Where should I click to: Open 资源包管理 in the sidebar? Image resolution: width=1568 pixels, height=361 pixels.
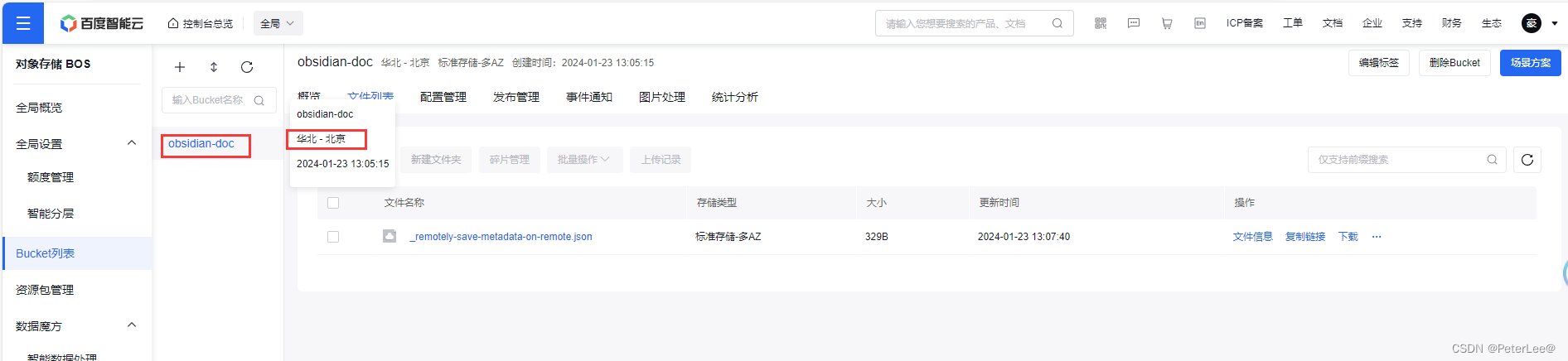(x=45, y=290)
